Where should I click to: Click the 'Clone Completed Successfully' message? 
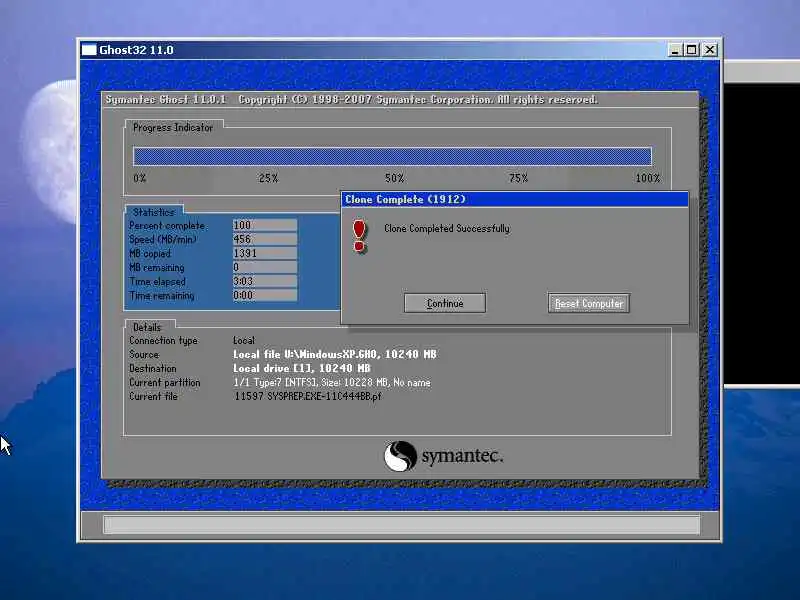(x=446, y=228)
